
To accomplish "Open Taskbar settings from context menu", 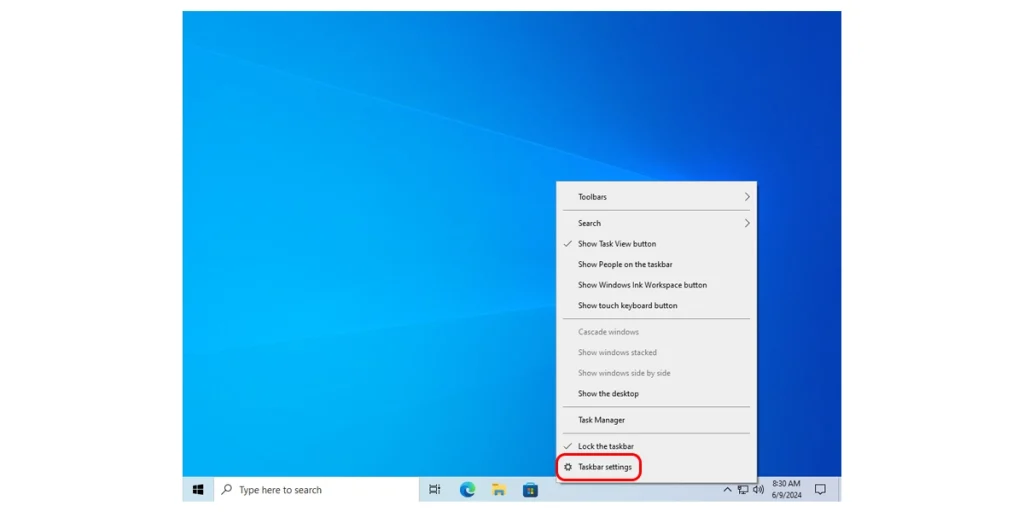I will (656, 467).
